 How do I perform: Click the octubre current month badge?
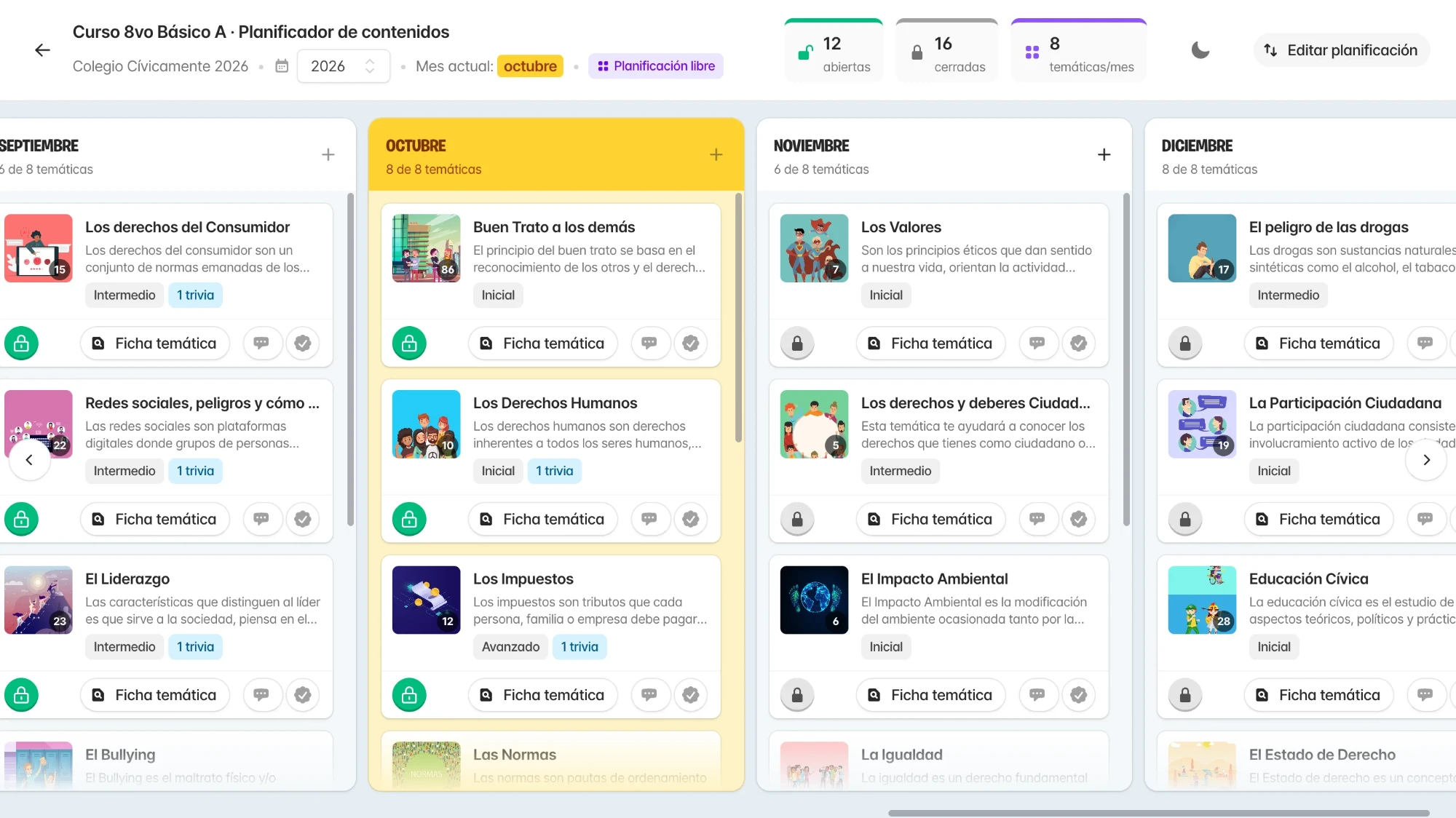pyautogui.click(x=530, y=66)
